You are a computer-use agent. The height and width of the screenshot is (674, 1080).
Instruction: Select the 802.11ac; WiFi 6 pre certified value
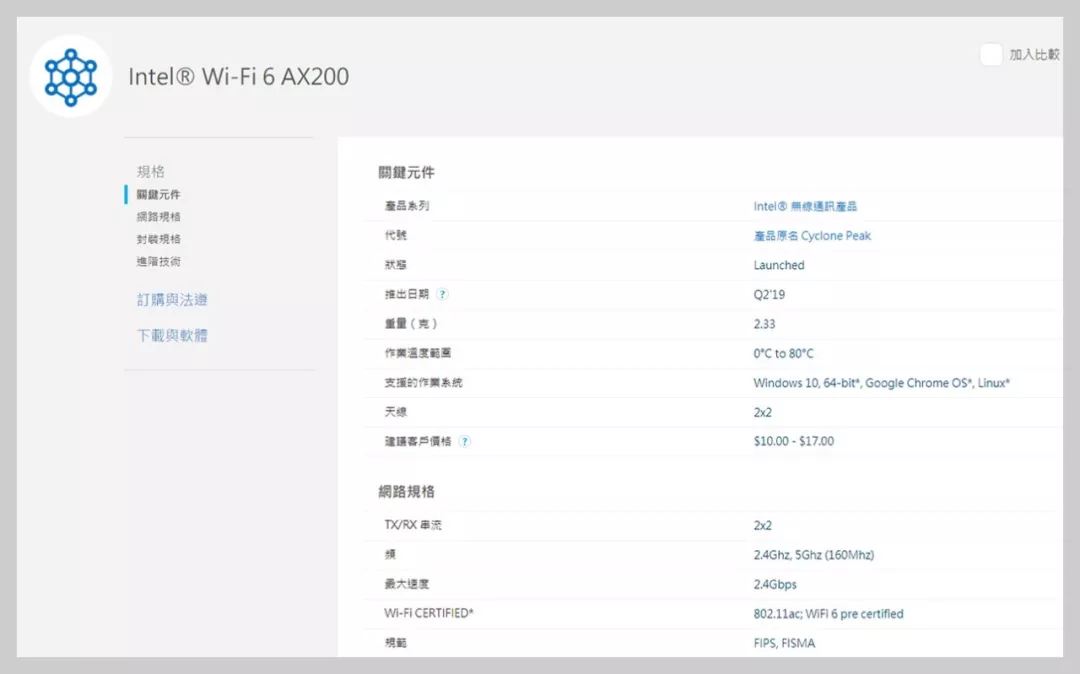click(828, 613)
